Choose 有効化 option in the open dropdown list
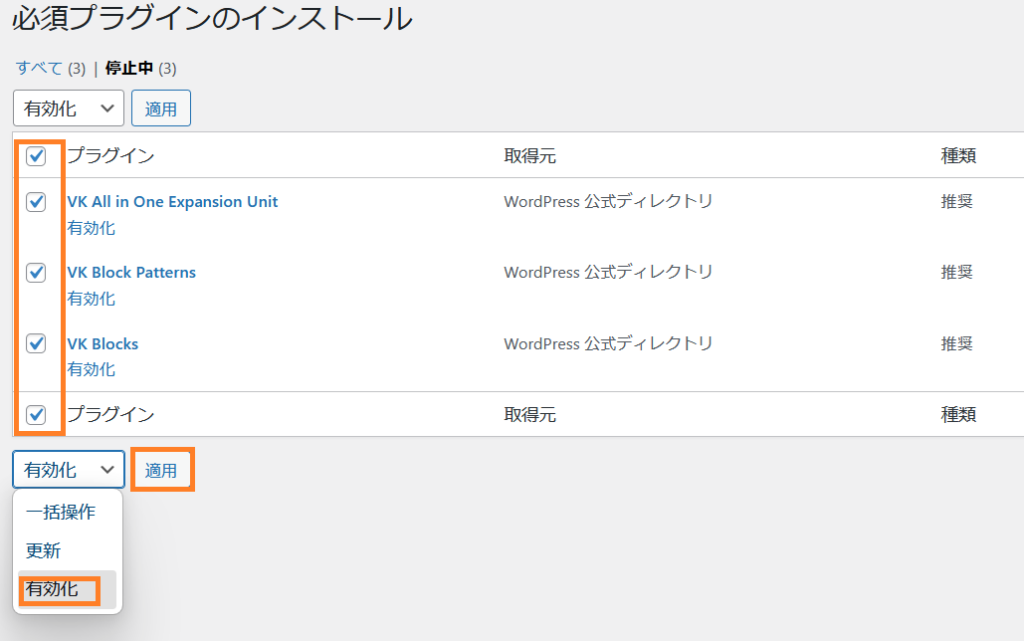Image resolution: width=1024 pixels, height=641 pixels. click(52, 590)
